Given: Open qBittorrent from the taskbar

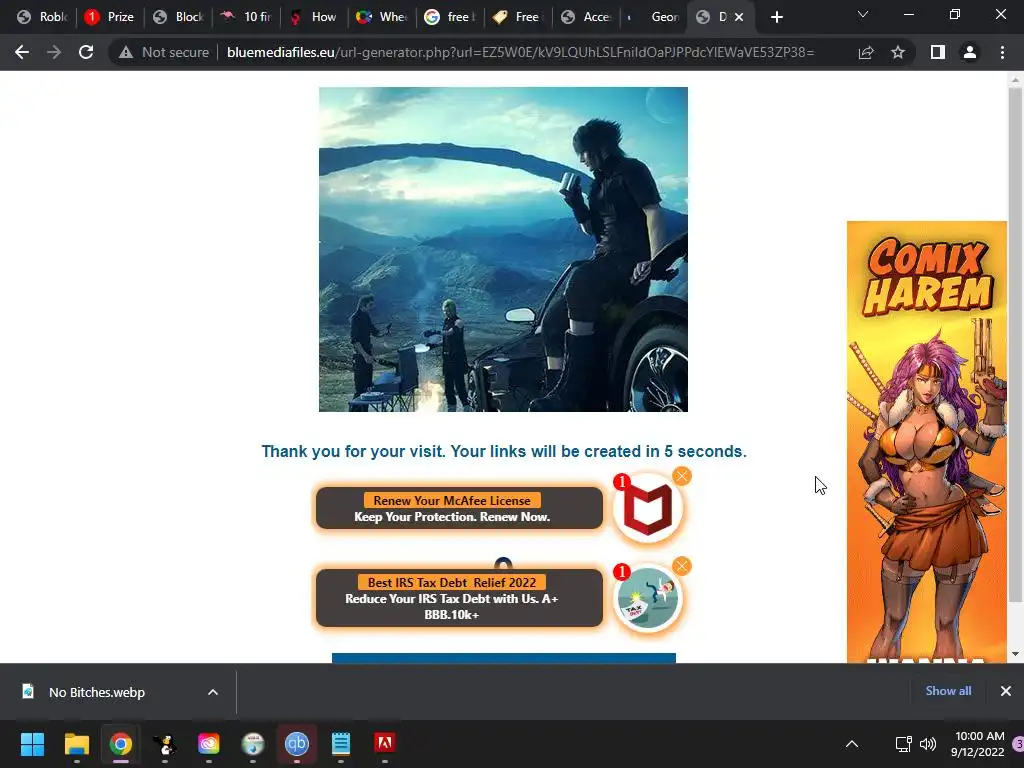Looking at the screenshot, I should [x=296, y=744].
